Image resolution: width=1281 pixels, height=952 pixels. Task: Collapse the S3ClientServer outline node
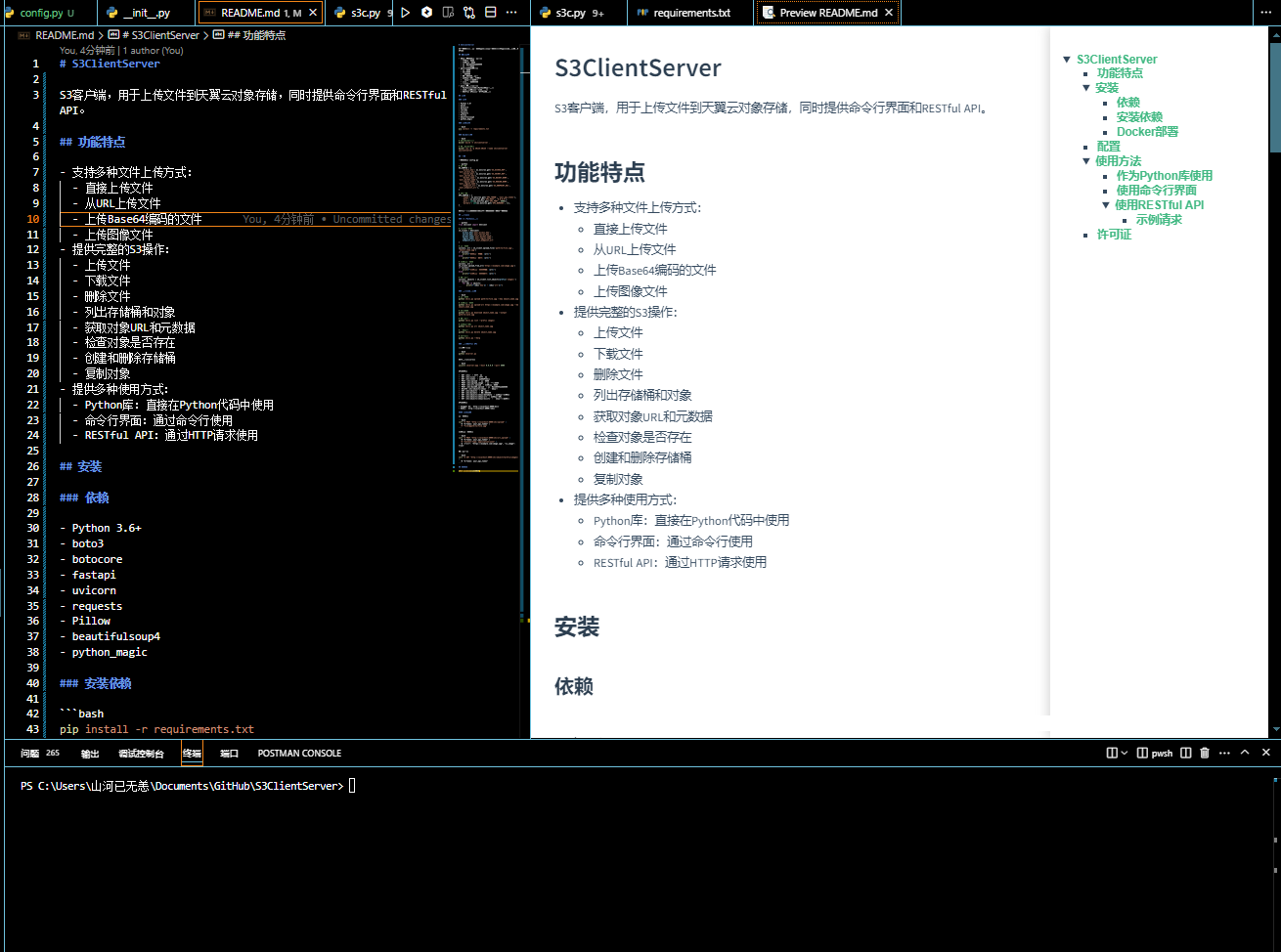(1067, 60)
